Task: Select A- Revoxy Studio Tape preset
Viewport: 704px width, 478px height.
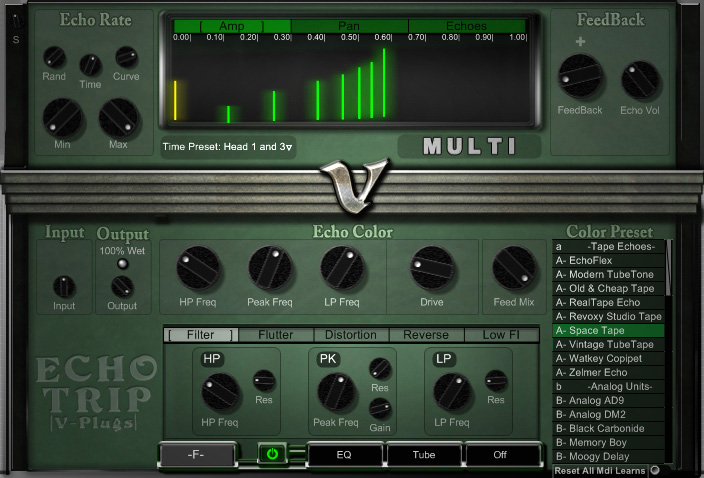Action: pyautogui.click(x=608, y=316)
